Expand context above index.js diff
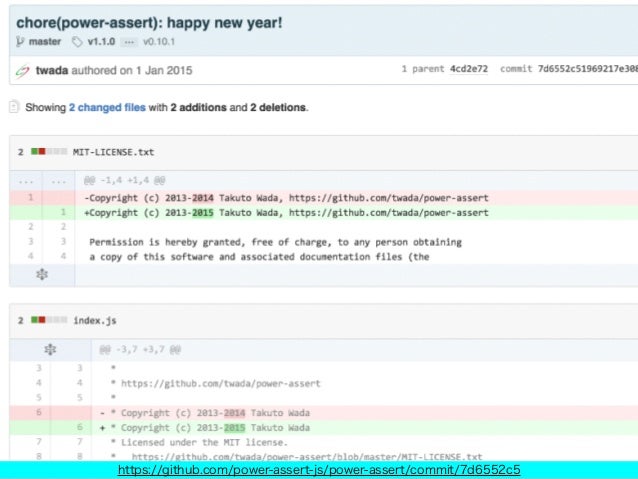The width and height of the screenshot is (638, 479). tap(50, 350)
